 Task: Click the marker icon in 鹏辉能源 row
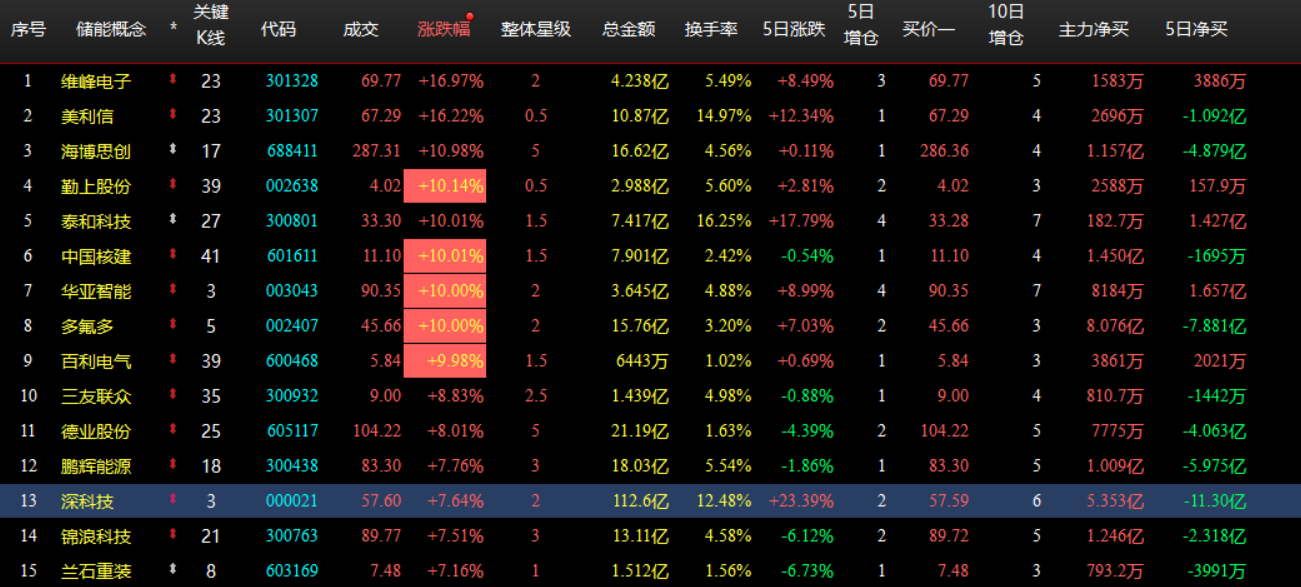coord(172,464)
